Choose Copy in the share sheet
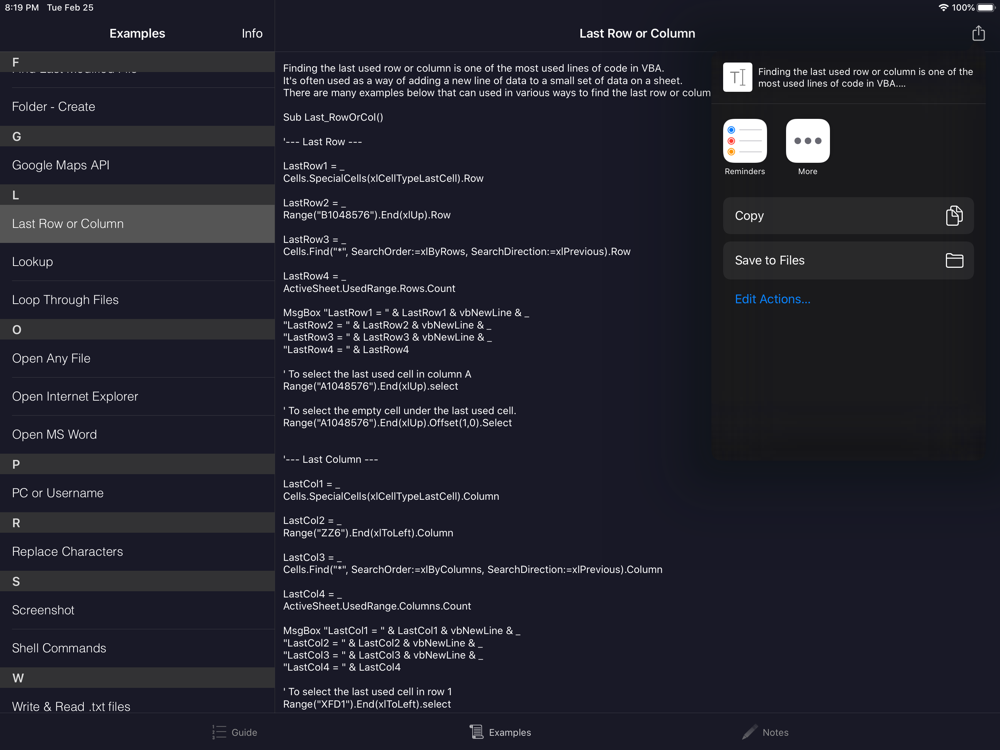1000x750 pixels. (x=848, y=216)
